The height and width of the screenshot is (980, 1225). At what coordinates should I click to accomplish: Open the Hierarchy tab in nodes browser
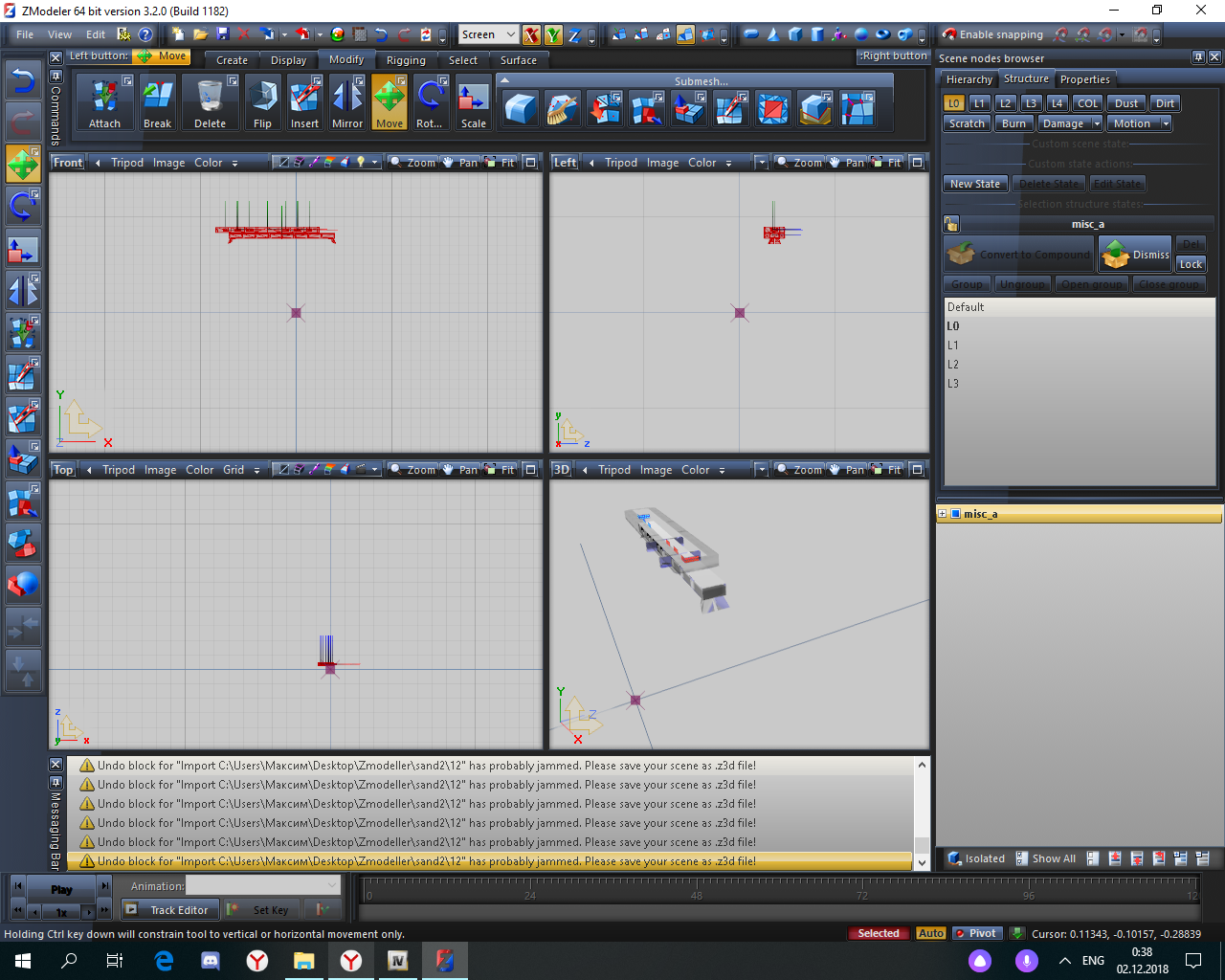pos(969,79)
